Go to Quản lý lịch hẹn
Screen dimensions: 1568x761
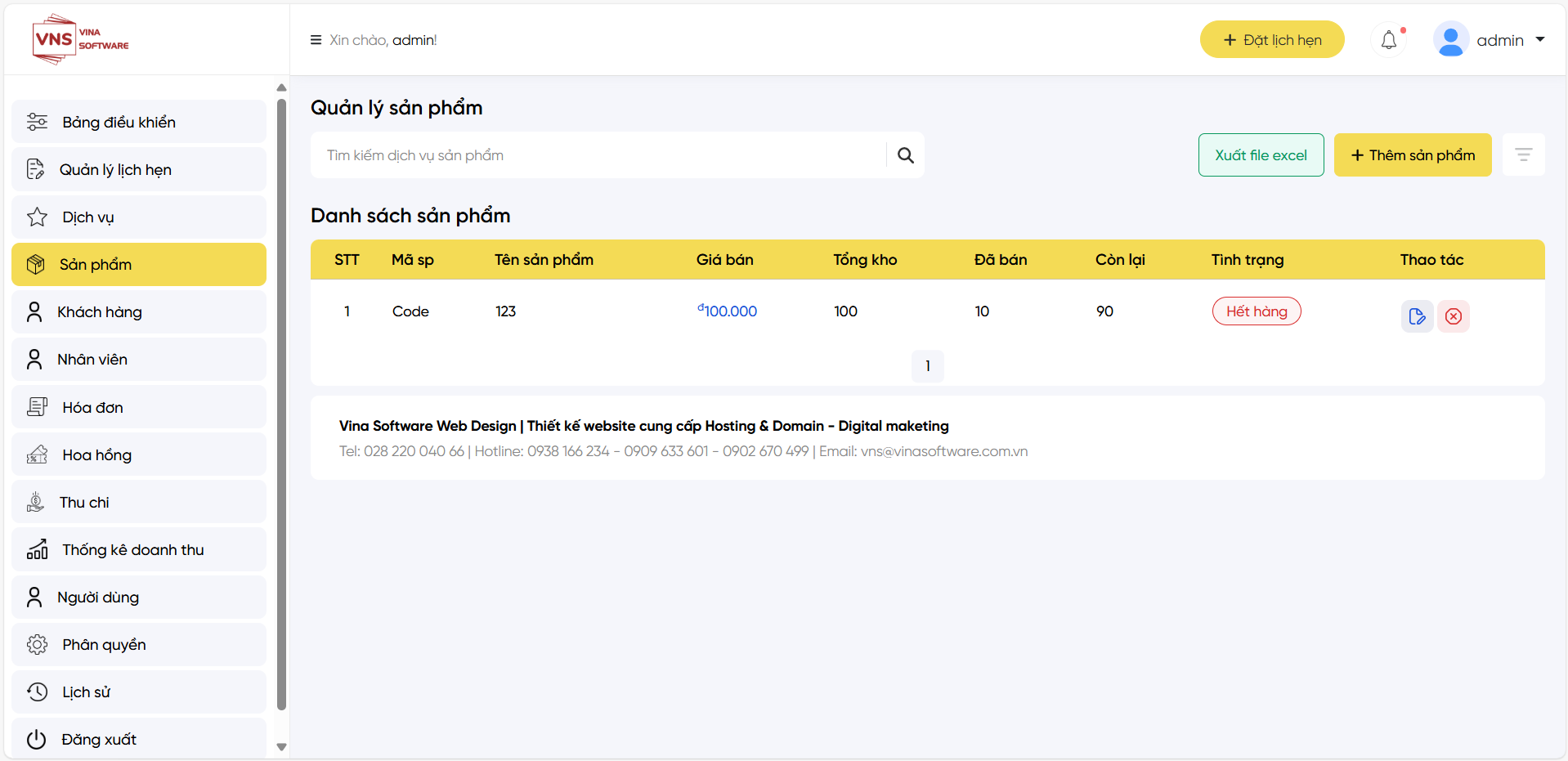[x=139, y=169]
